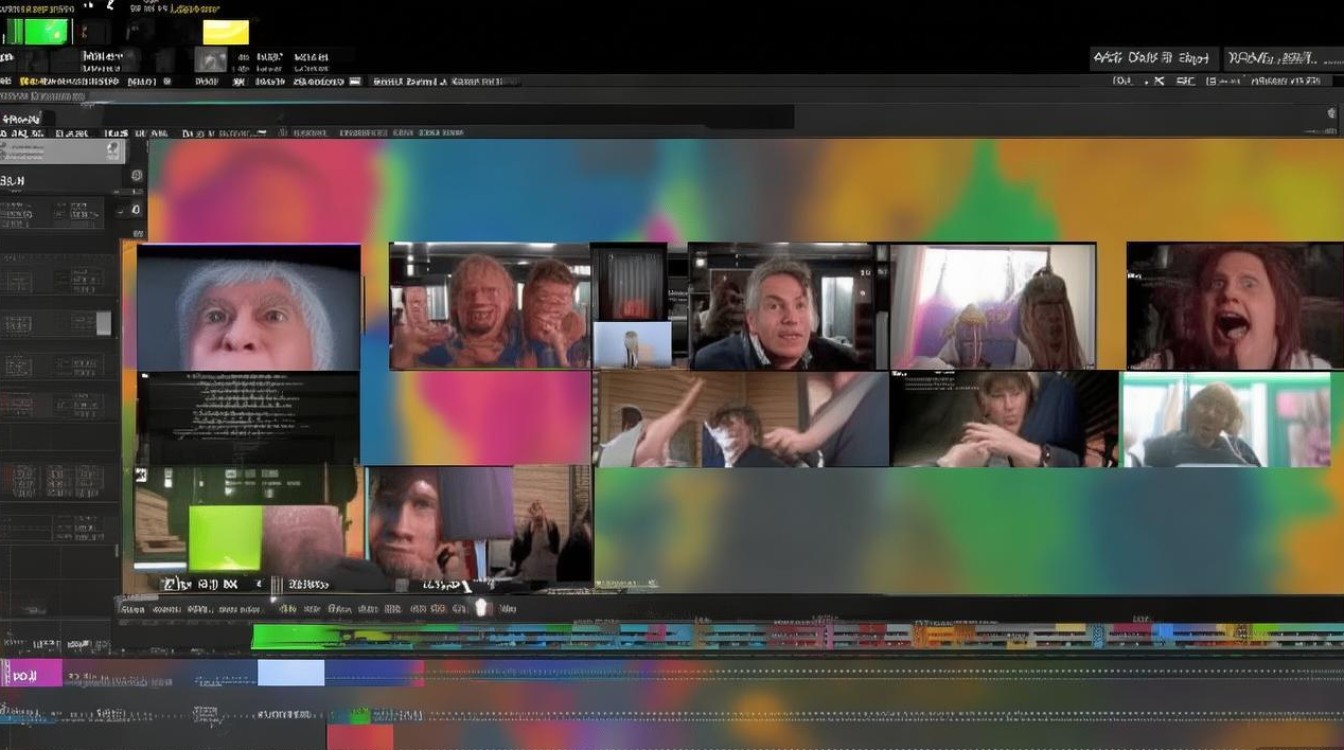Select the small red-curtain clip thumbnail

point(629,281)
